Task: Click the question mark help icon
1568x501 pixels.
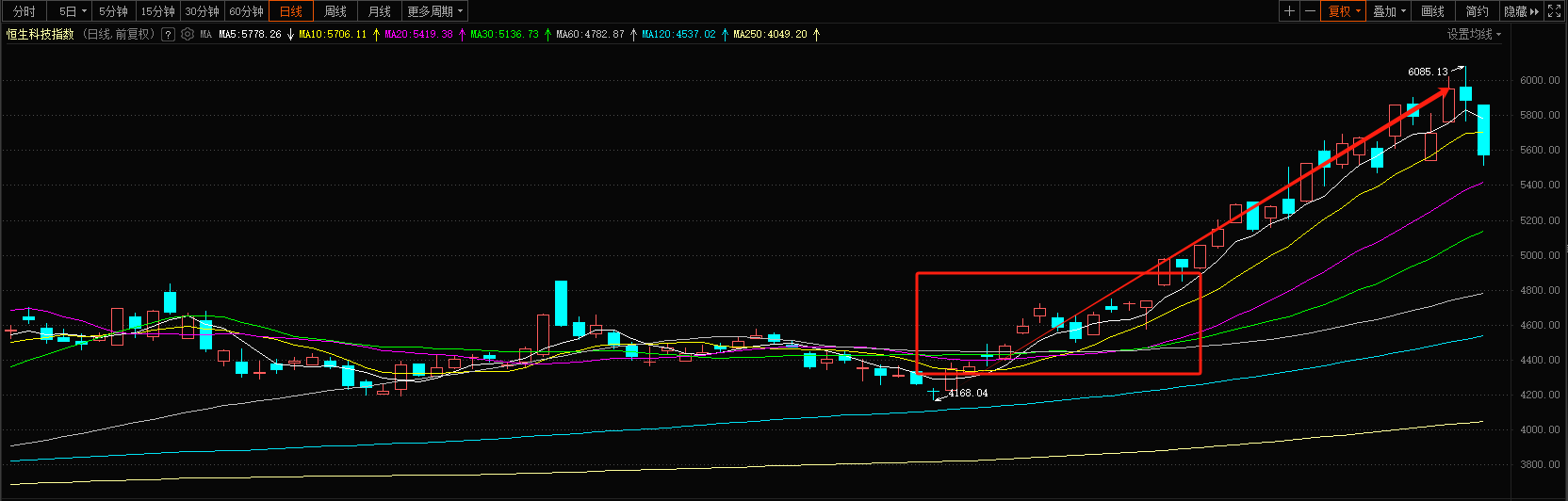Action: pyautogui.click(x=168, y=34)
